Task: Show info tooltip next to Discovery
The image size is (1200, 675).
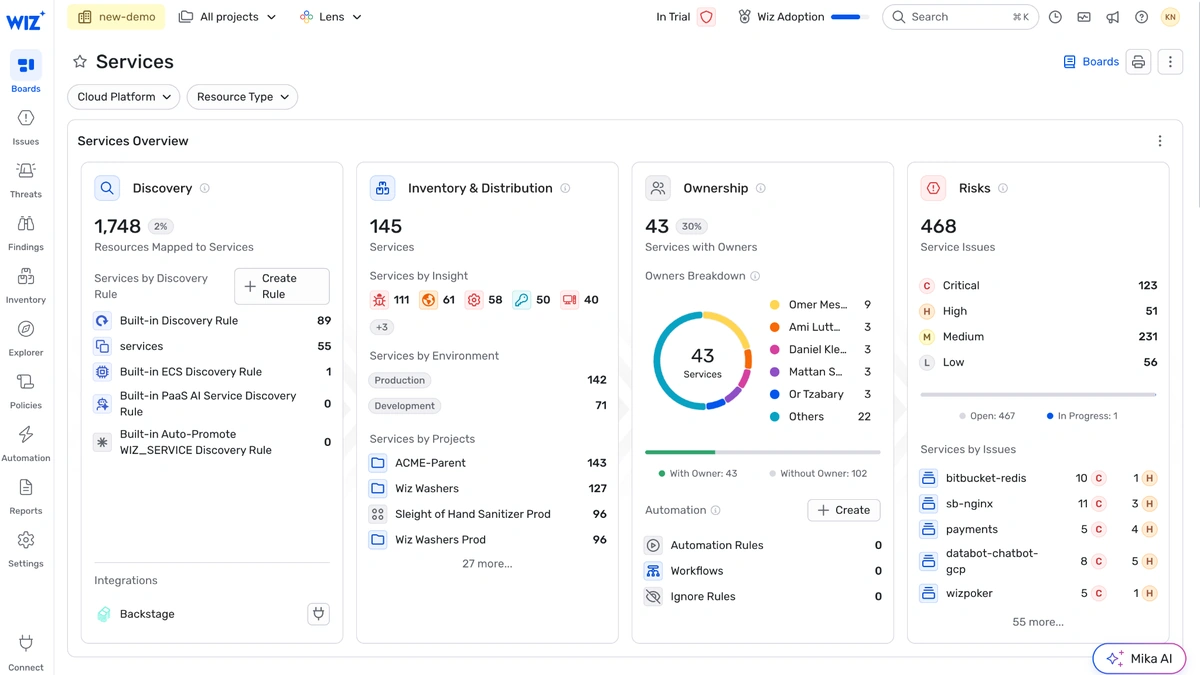Action: [x=205, y=188]
